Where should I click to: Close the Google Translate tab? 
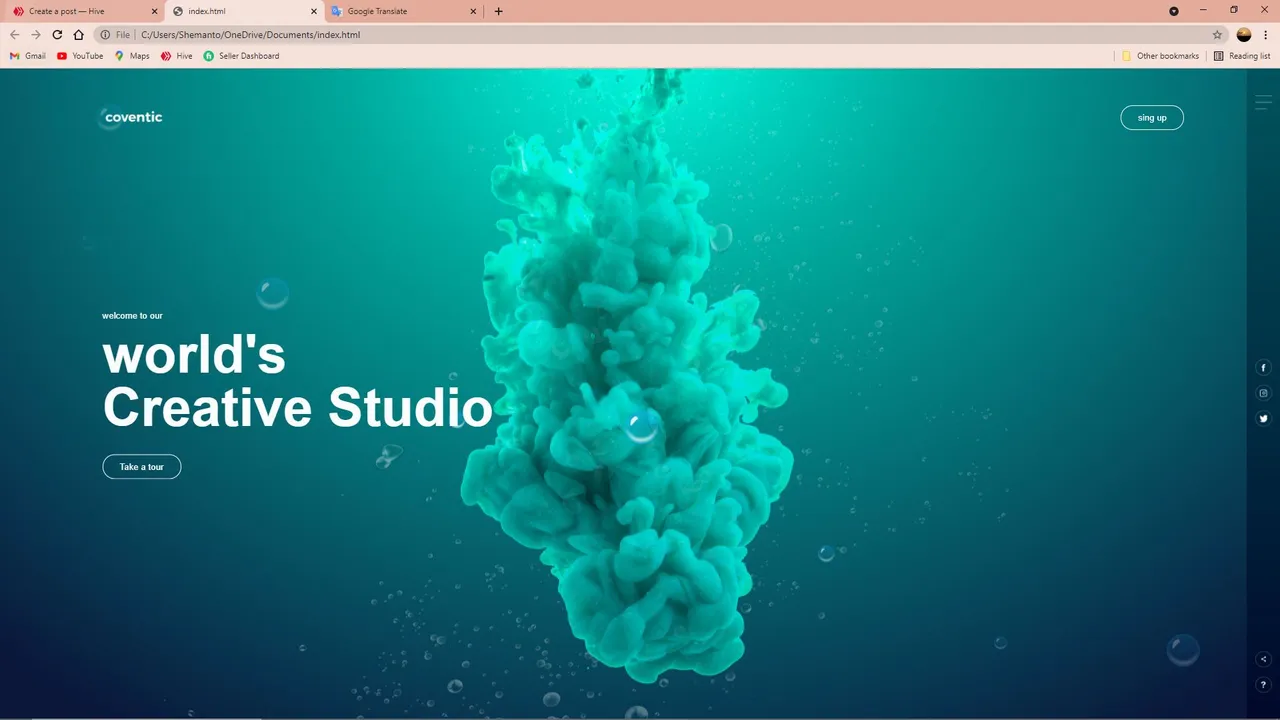point(473,11)
